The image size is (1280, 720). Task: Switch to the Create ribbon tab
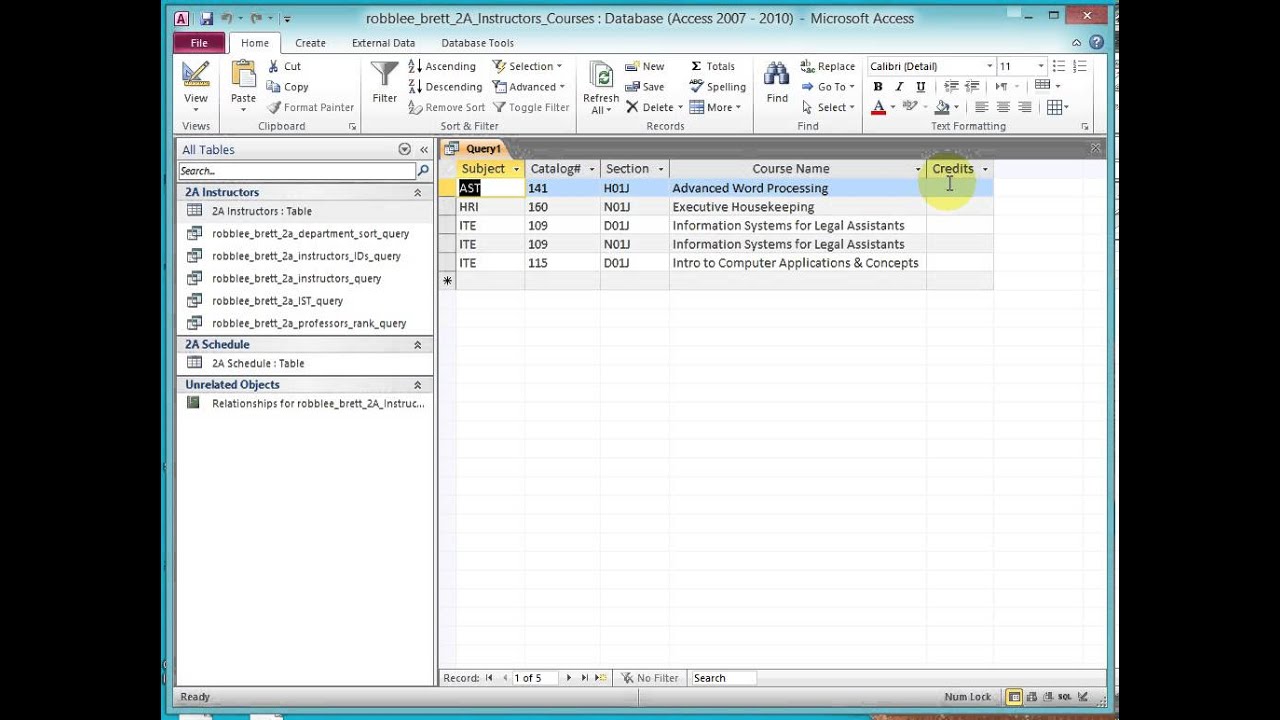tap(310, 43)
